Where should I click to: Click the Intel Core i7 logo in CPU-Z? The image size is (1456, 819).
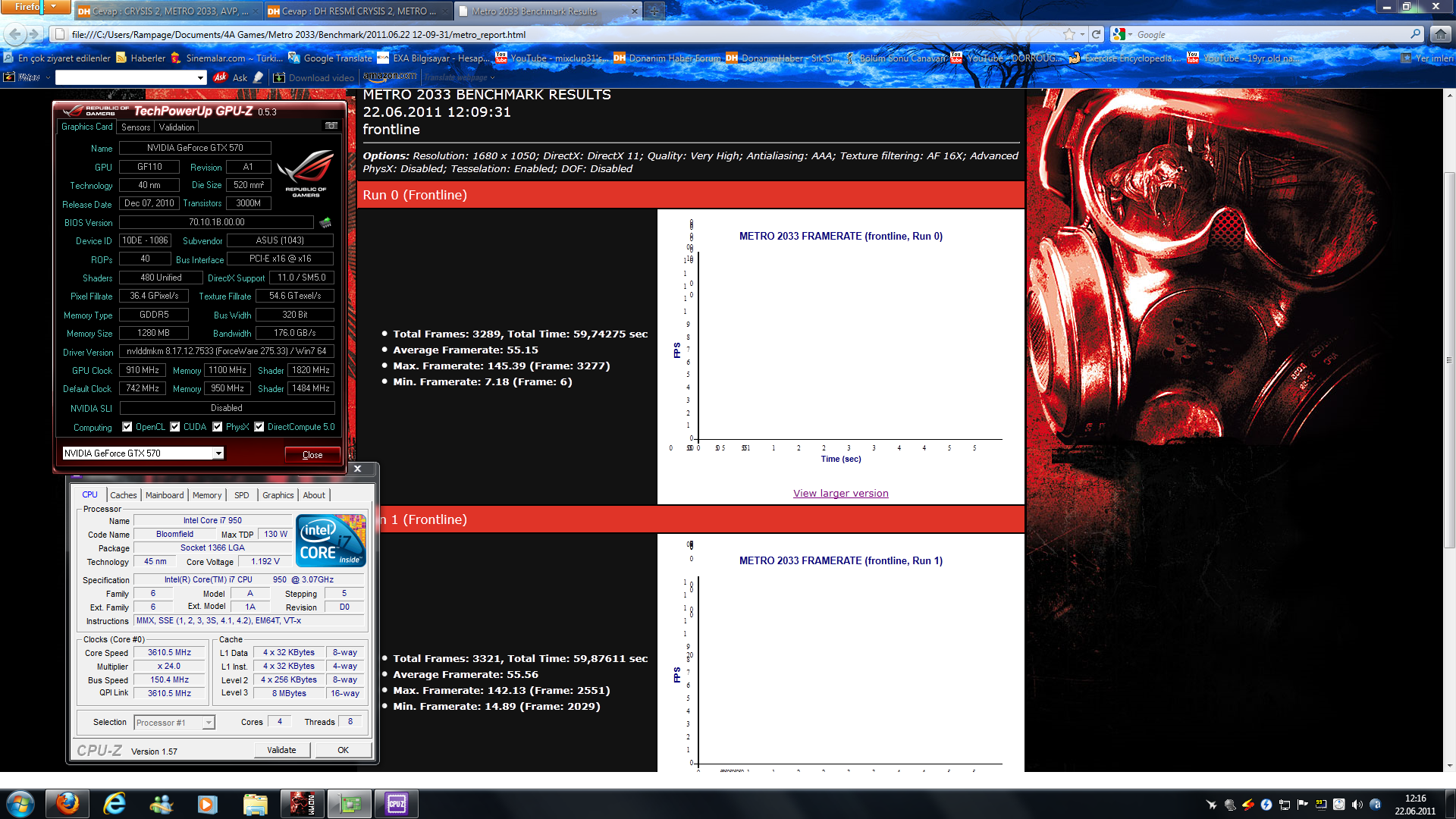pyautogui.click(x=331, y=541)
